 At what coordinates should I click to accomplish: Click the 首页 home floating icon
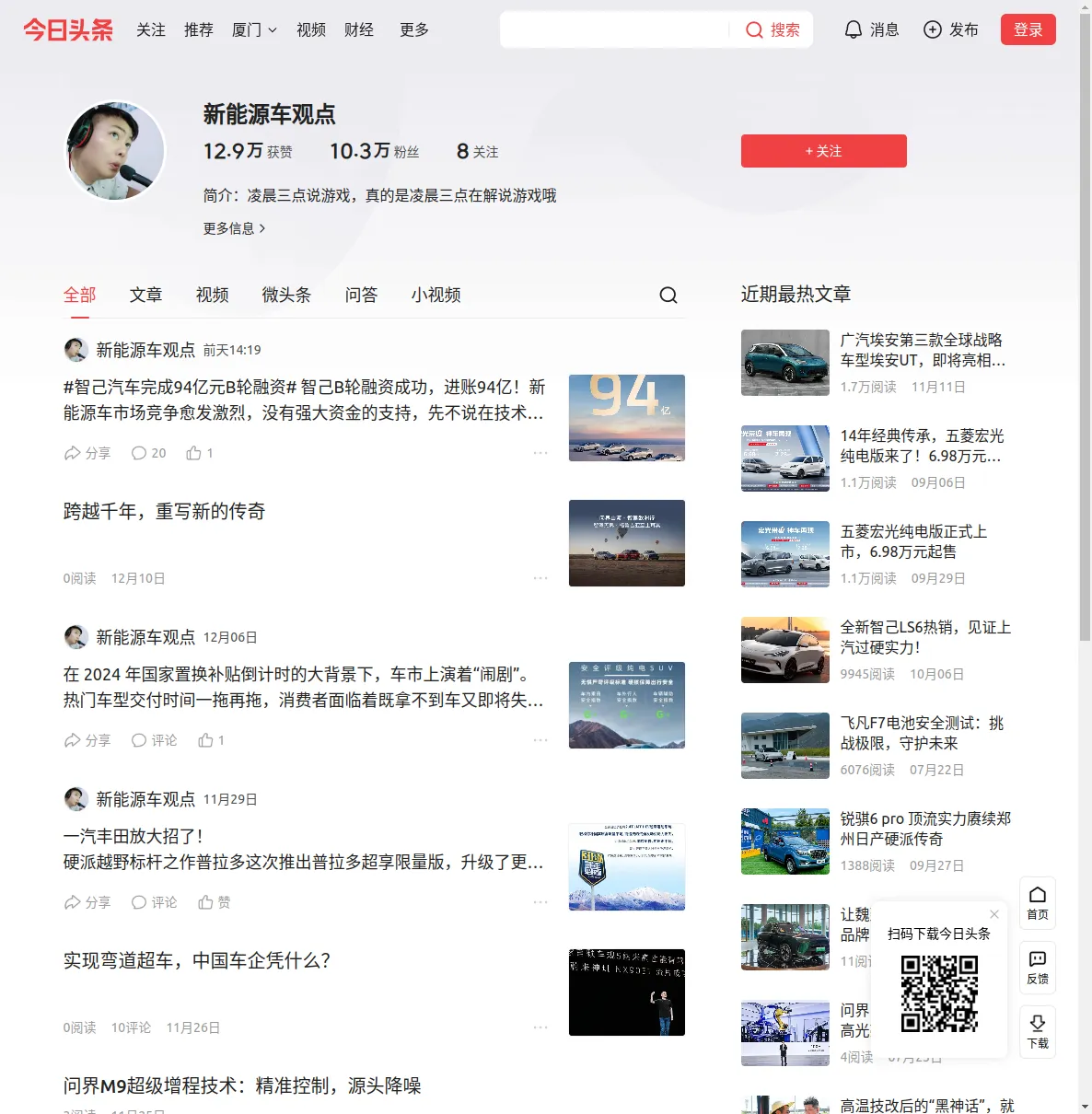(1038, 903)
